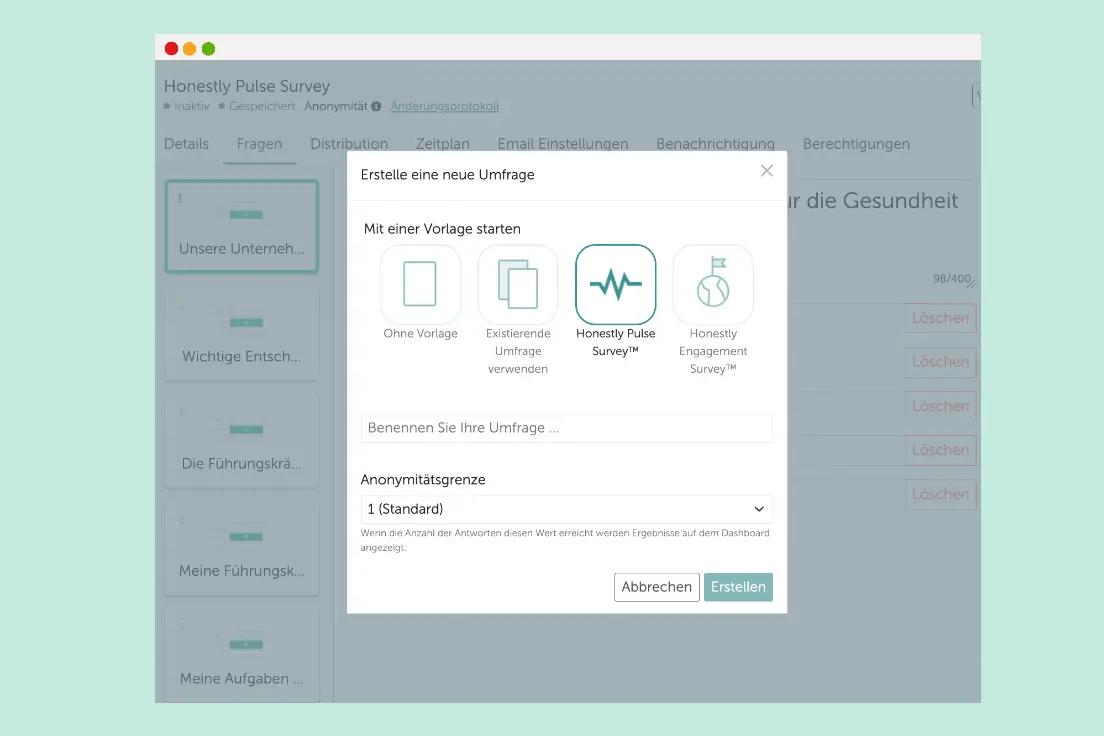Open the Anonymitätsgrenze dropdown
The image size is (1104, 736).
click(x=566, y=509)
